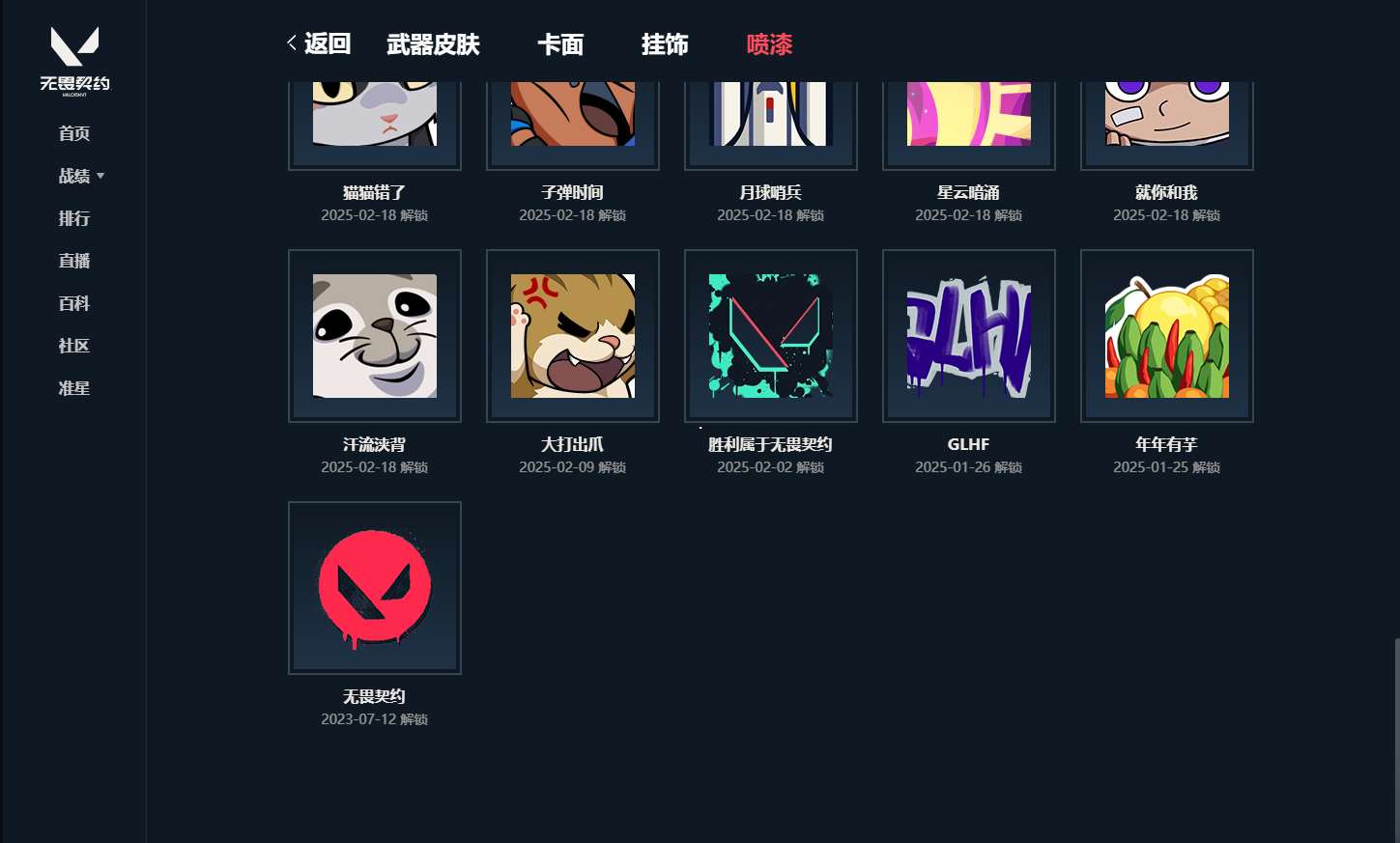This screenshot has height=843, width=1400.
Task: Select the GLHF graffiti spray icon
Action: click(969, 336)
